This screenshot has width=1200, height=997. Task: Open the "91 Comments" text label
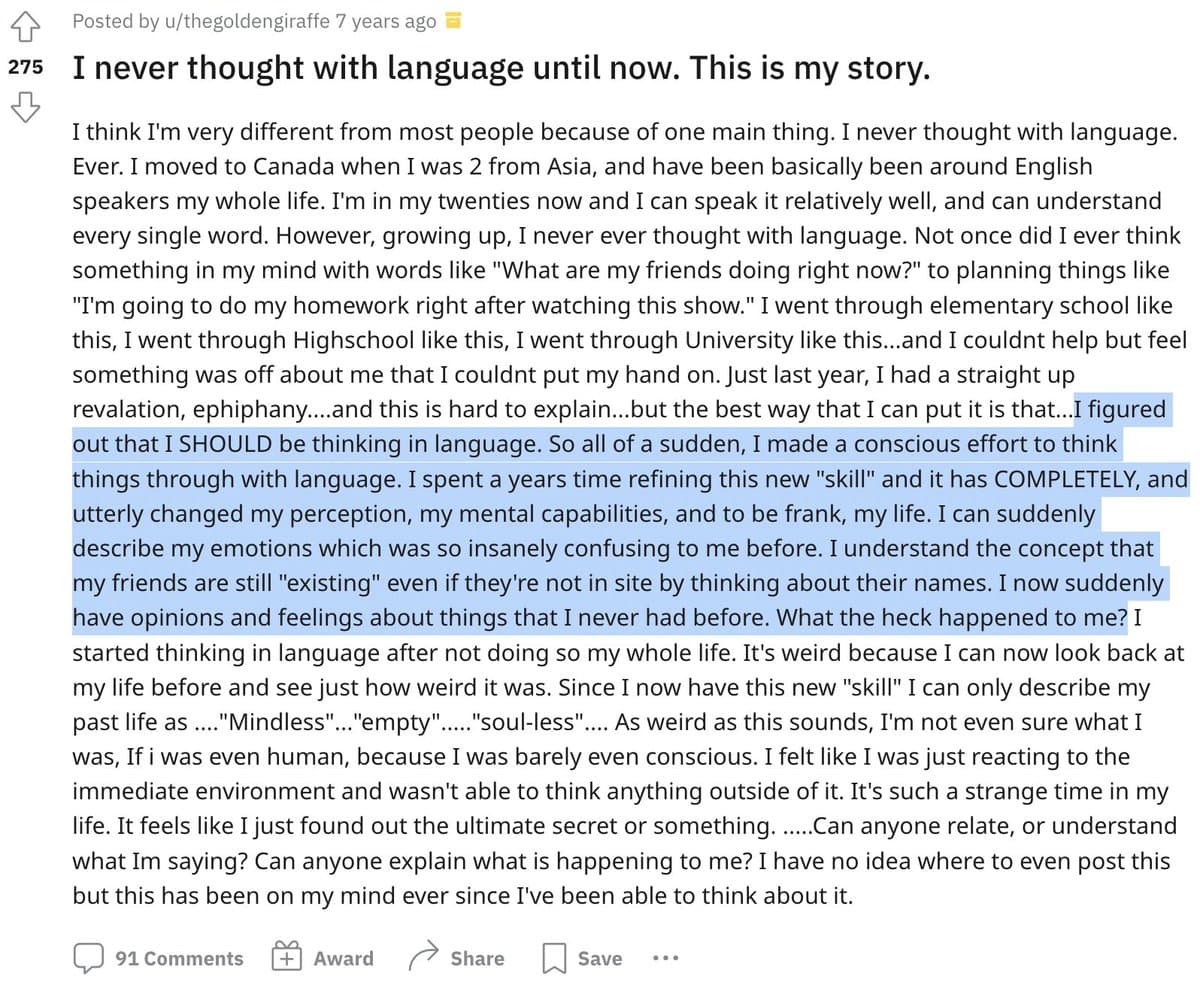click(179, 958)
